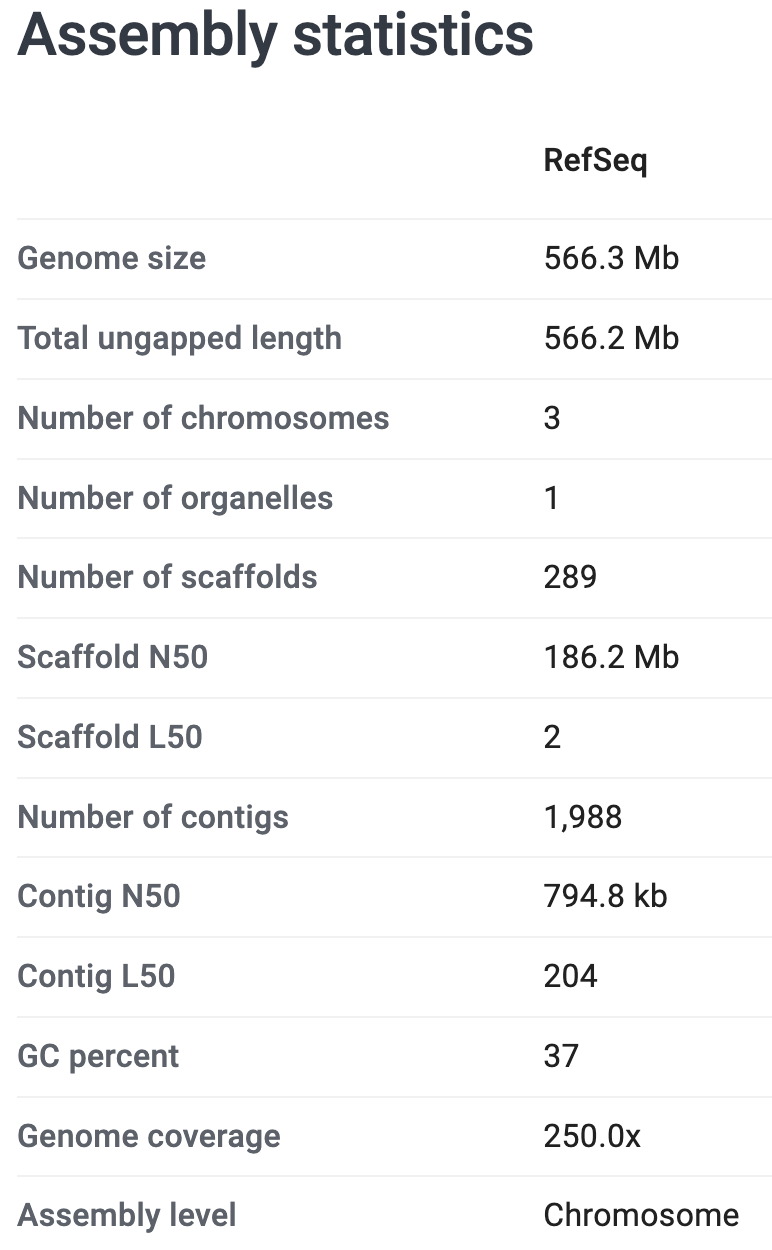The width and height of the screenshot is (772, 1250).
Task: Select the Genome size row label
Action: (112, 258)
